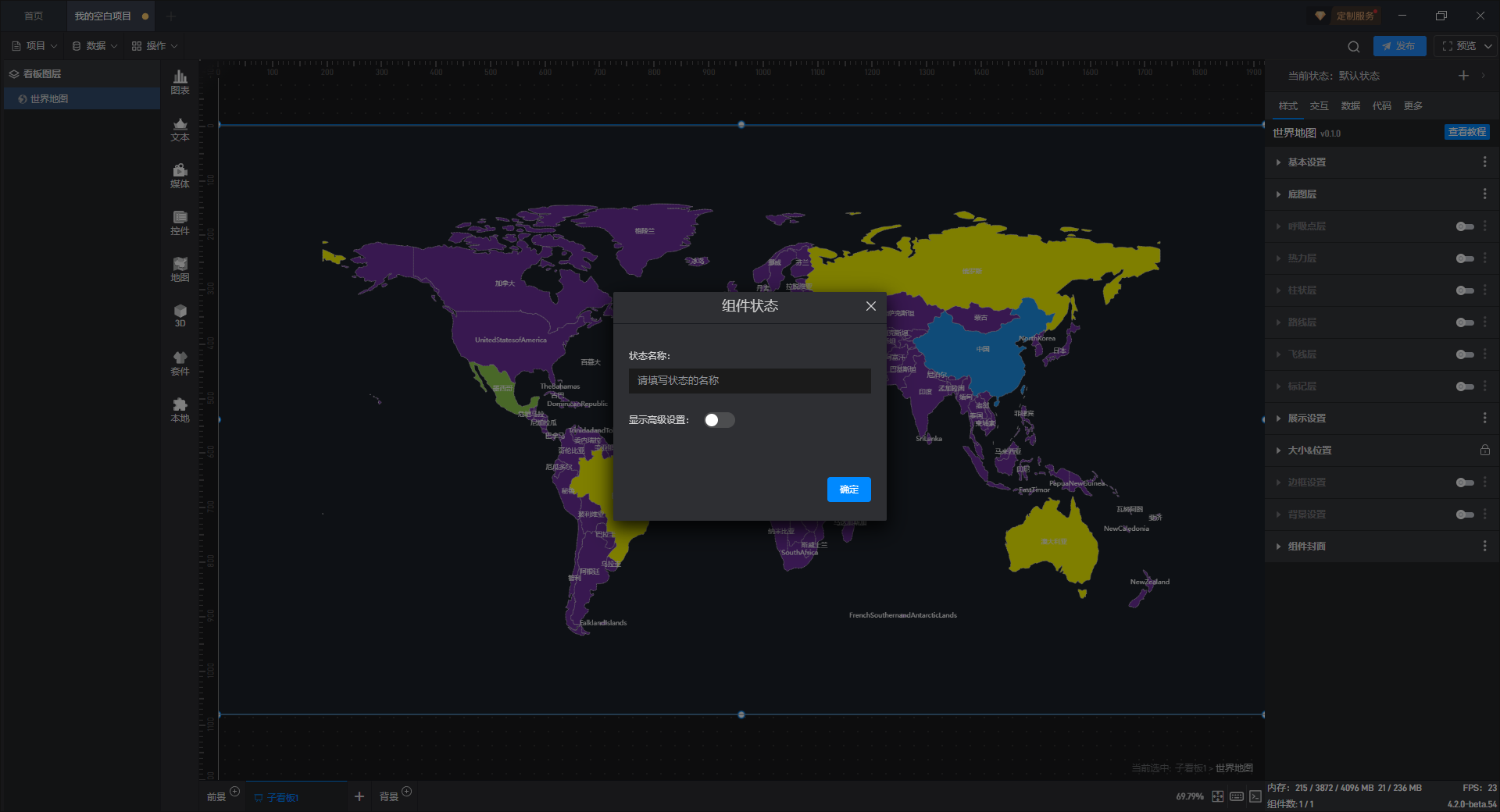Click the 发布 publish button
Image resolution: width=1500 pixels, height=812 pixels.
point(1399,46)
